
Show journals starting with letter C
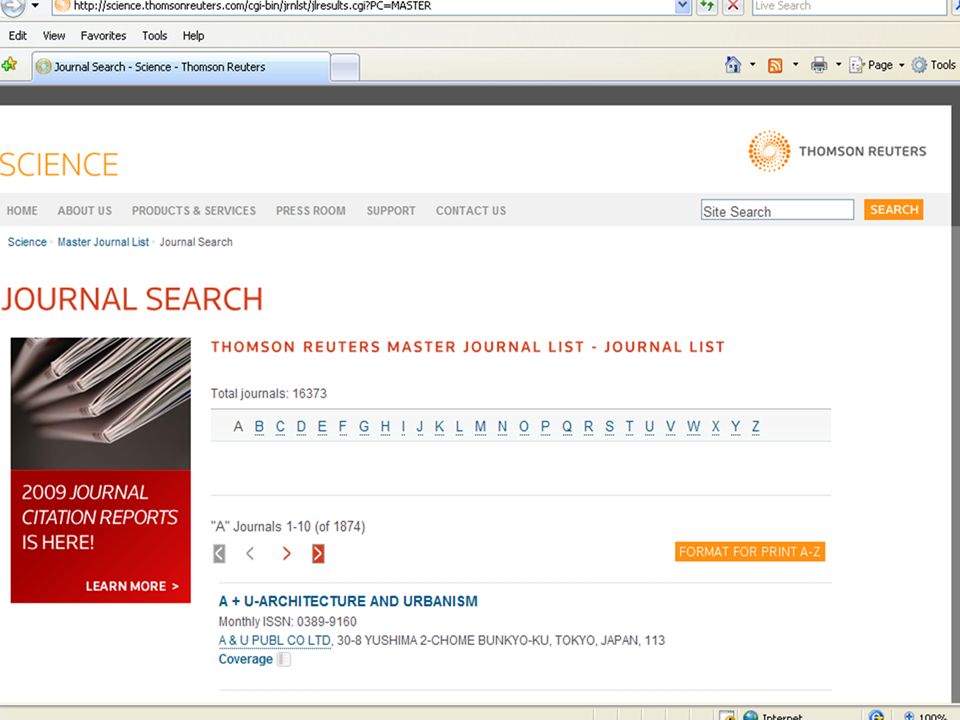280,427
